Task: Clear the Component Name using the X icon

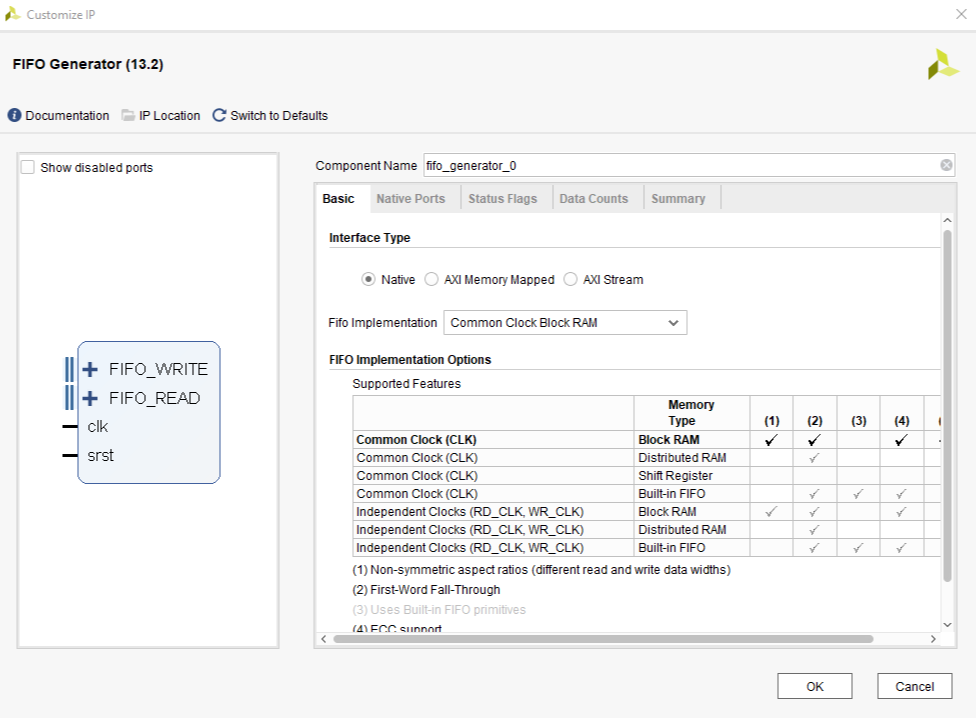Action: [x=944, y=164]
